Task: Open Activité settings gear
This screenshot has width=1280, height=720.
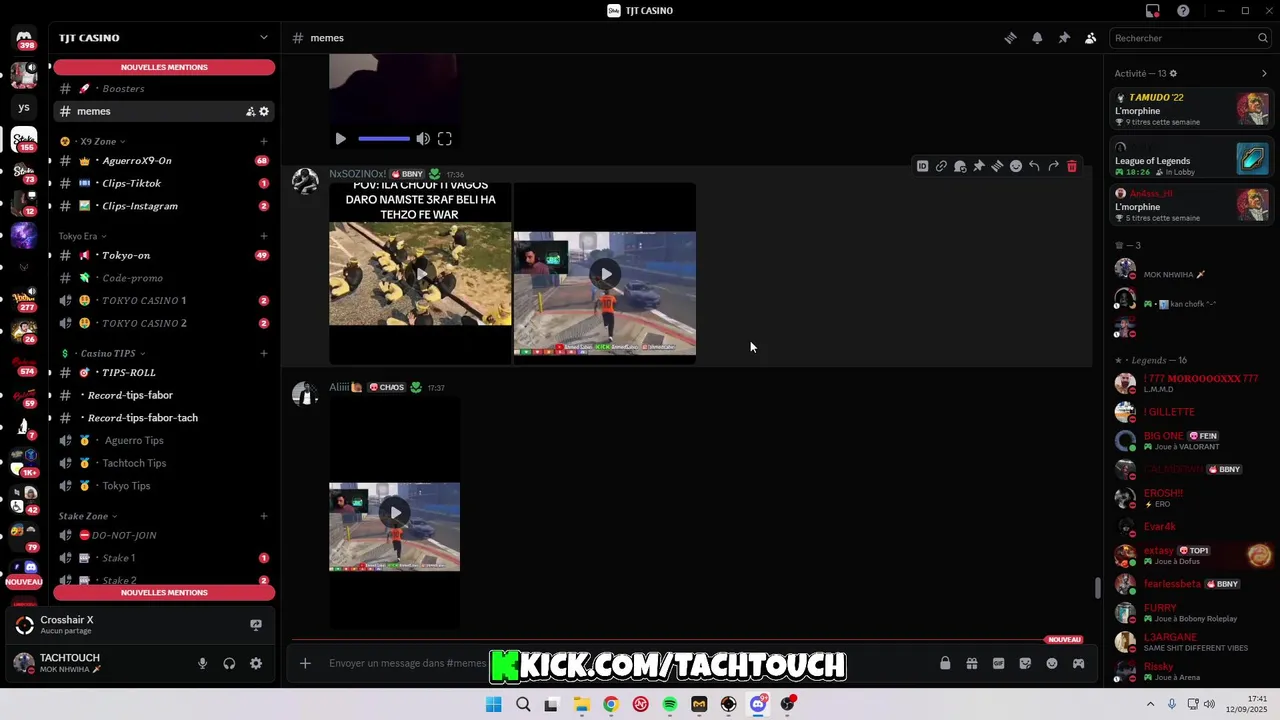Action: (x=1173, y=73)
